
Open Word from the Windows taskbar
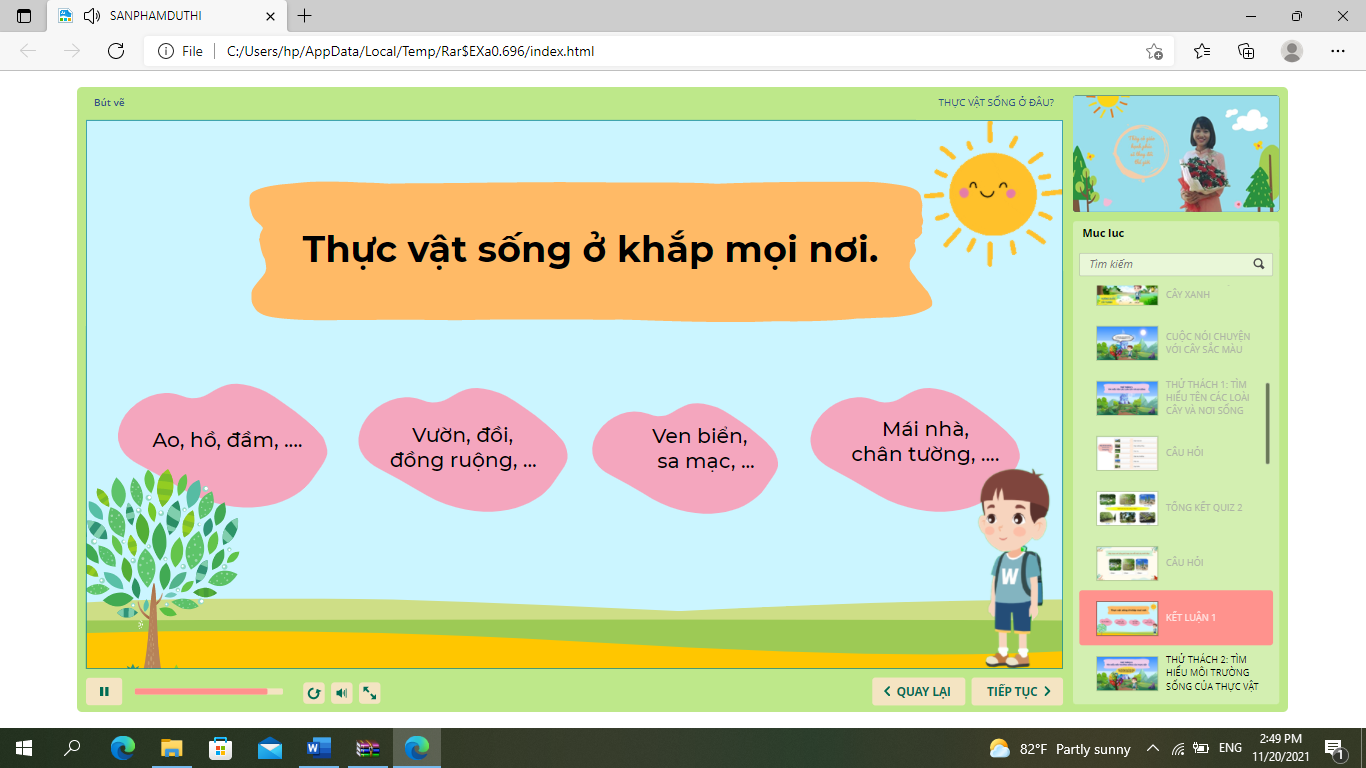(x=319, y=748)
